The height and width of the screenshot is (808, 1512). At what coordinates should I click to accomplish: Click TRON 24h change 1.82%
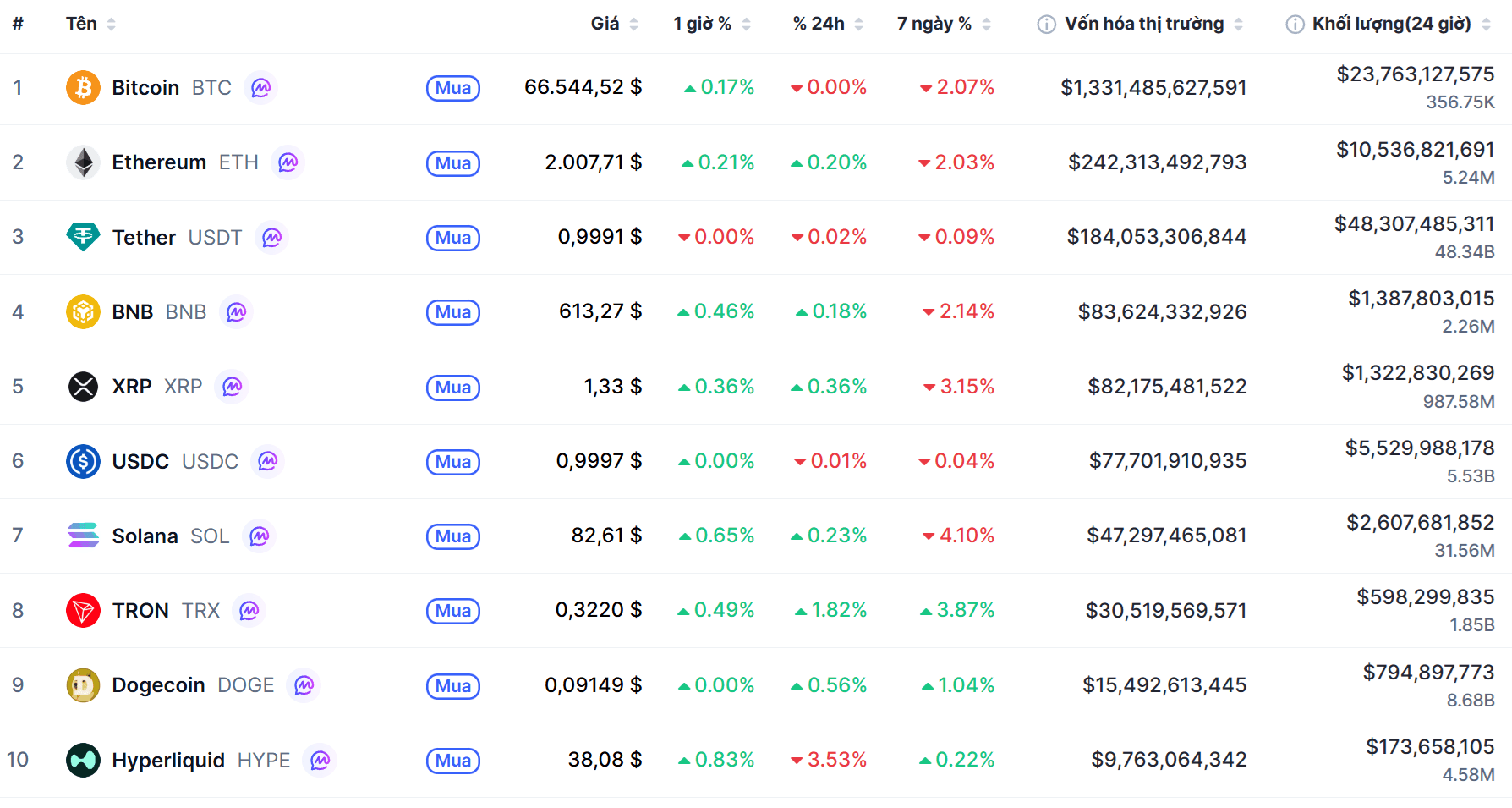click(830, 610)
